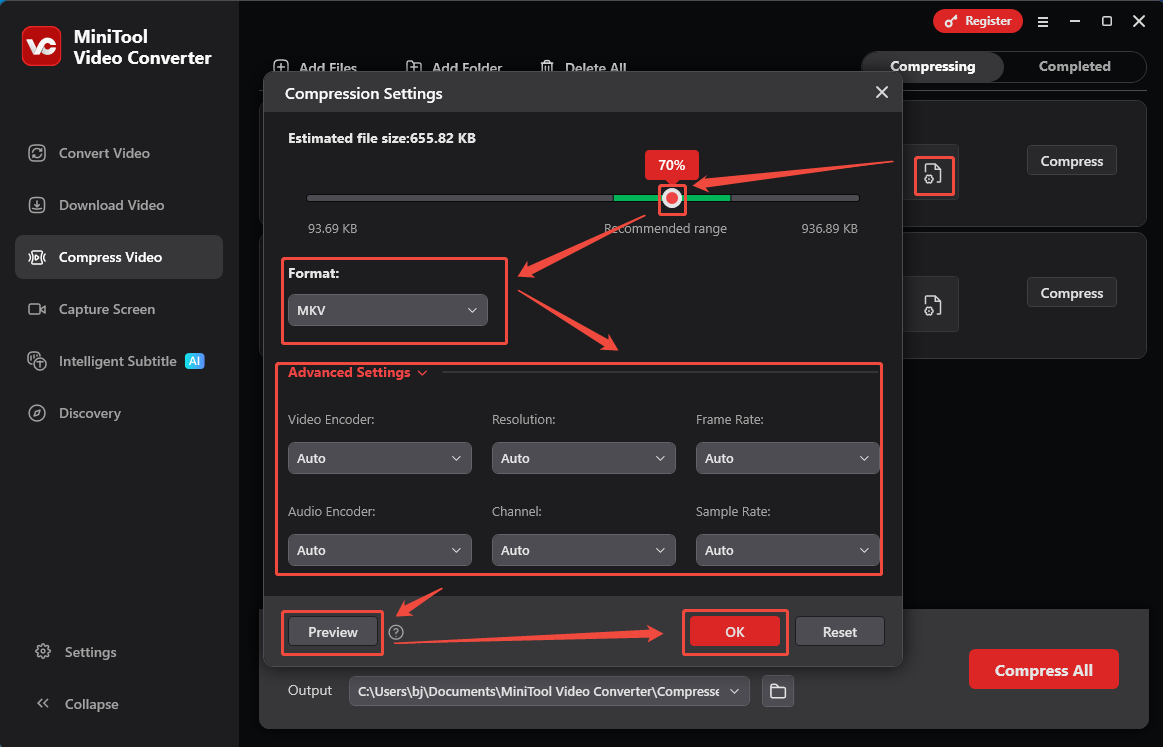Click the Preview button
Screen dimensions: 1163x747
332,631
